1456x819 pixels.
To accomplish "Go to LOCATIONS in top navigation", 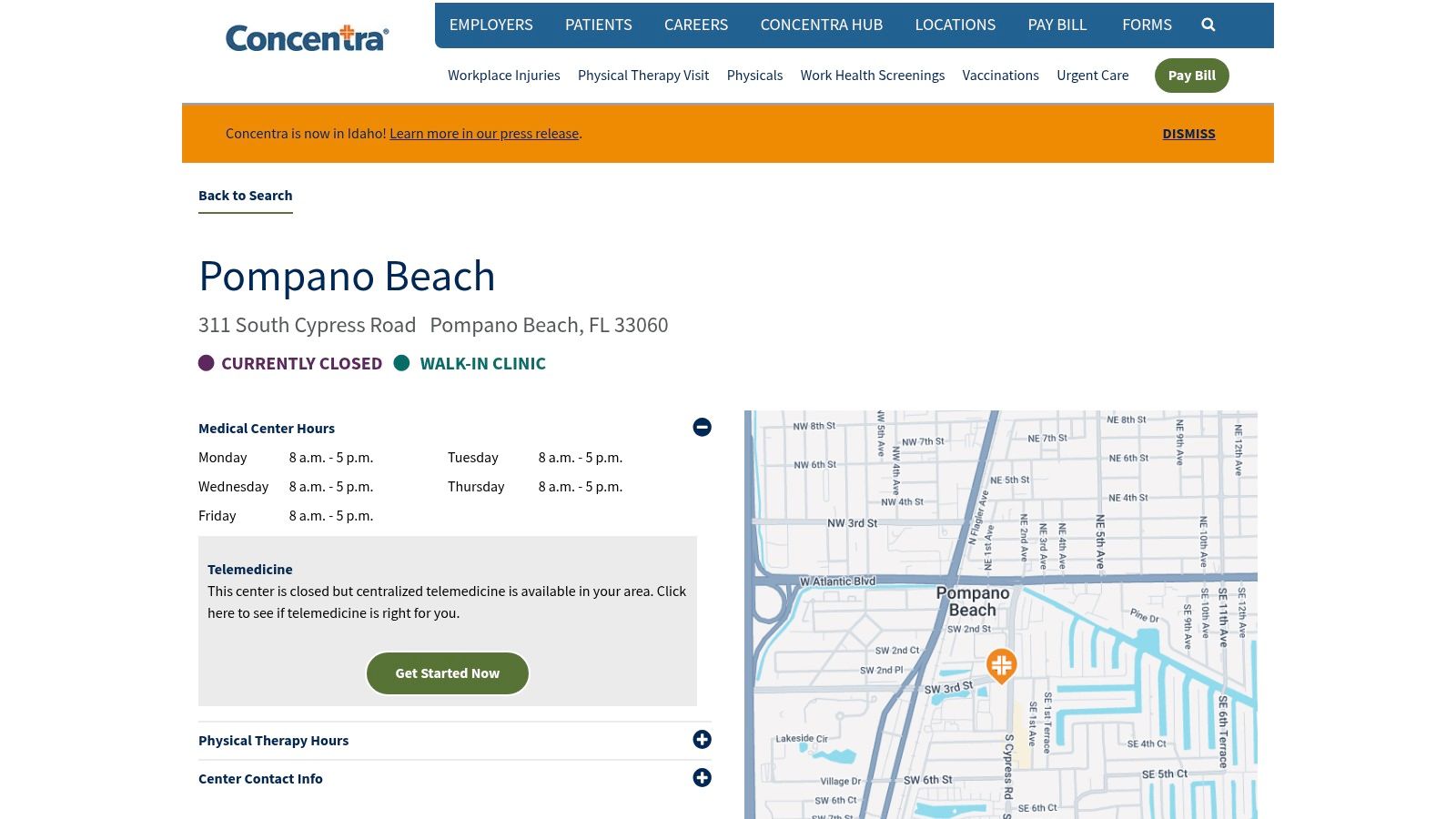I will (955, 25).
